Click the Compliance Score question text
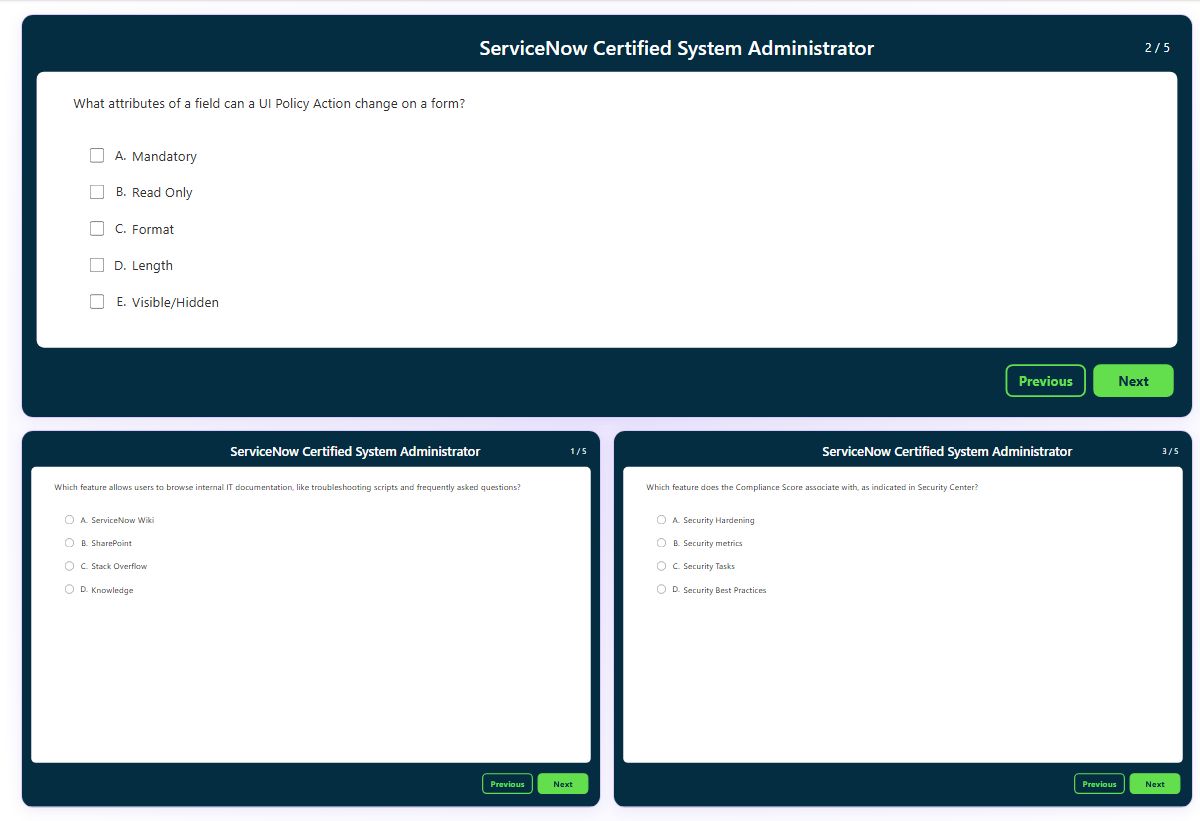The width and height of the screenshot is (1200, 821). pyautogui.click(x=812, y=487)
